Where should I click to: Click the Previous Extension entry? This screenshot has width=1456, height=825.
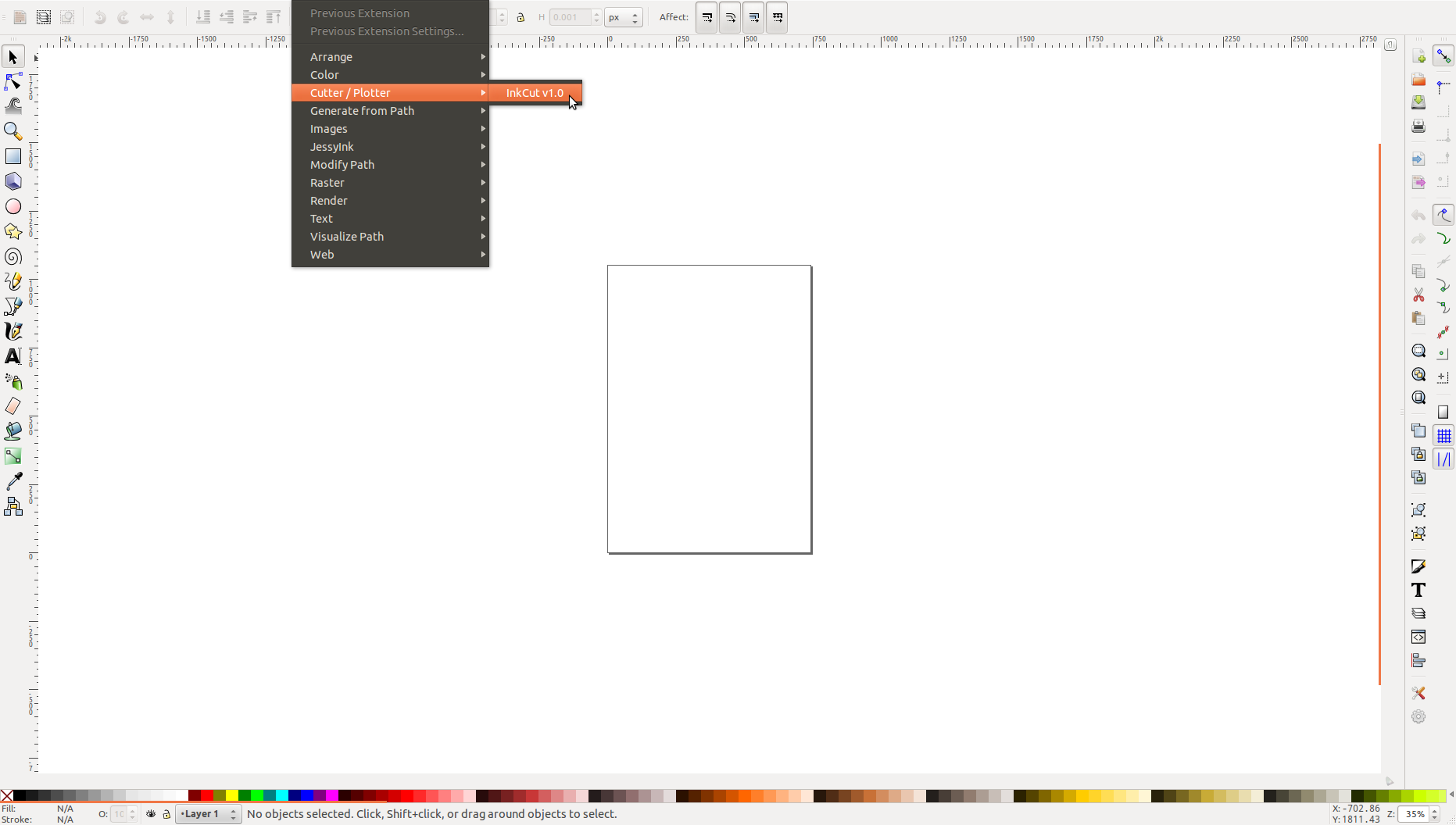click(x=390, y=13)
